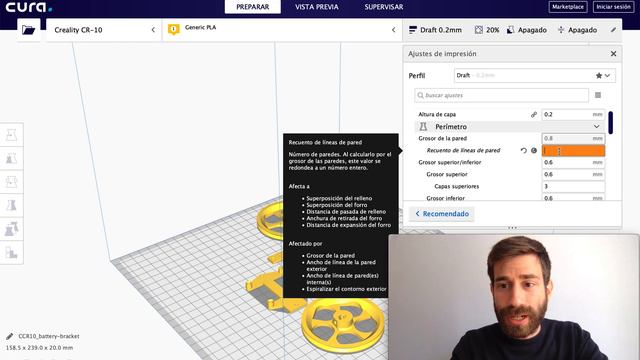Click the pencil icon beside CCR10_battery-bracket
This screenshot has height=360, width=640.
[9, 336]
